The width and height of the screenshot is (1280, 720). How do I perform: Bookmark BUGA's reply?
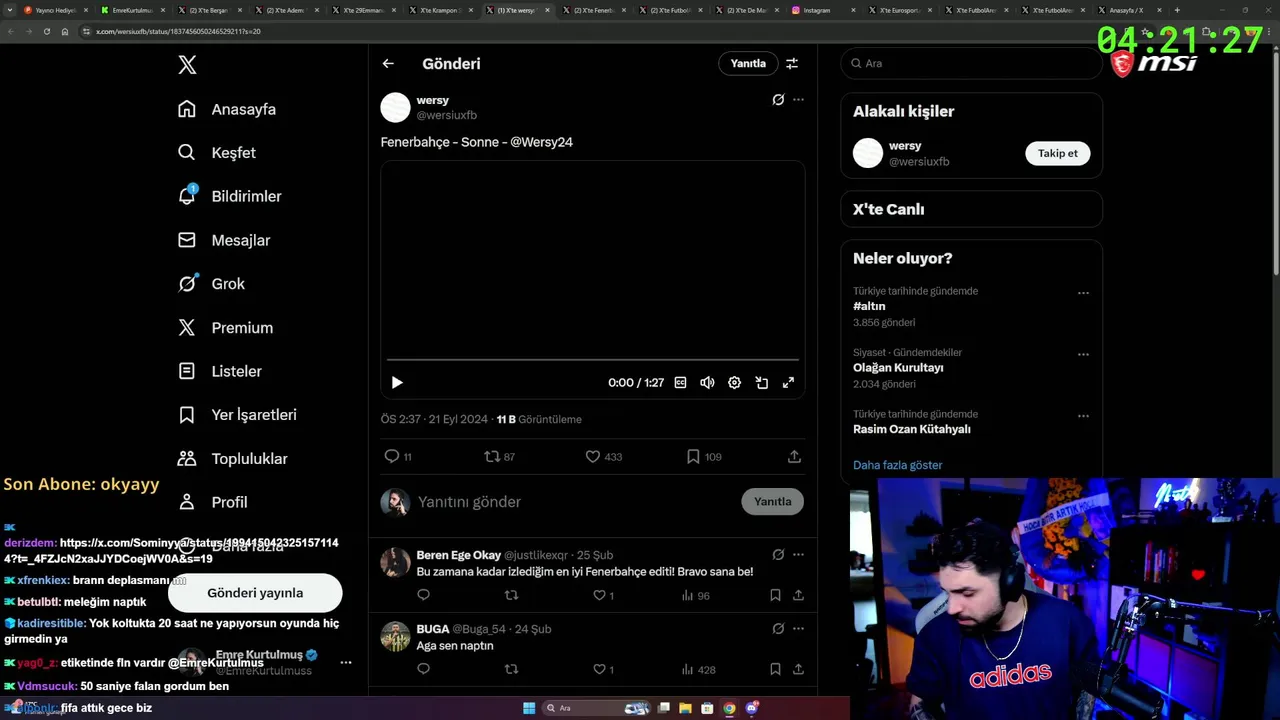click(x=775, y=669)
